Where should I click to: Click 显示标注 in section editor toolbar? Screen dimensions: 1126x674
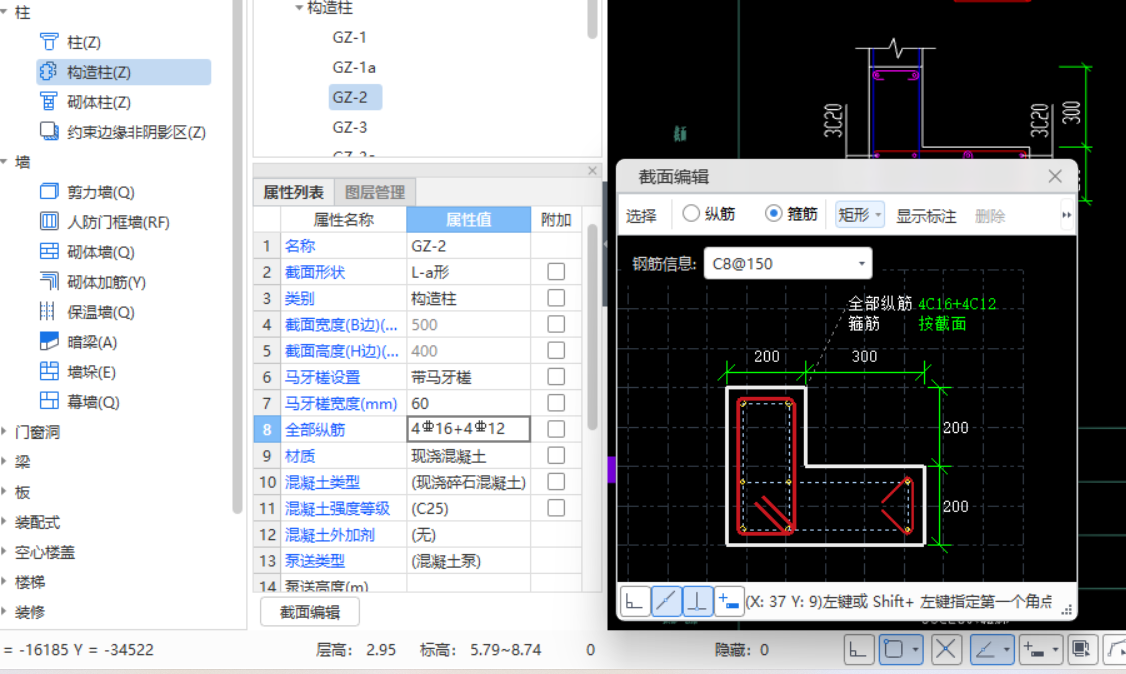click(x=926, y=216)
